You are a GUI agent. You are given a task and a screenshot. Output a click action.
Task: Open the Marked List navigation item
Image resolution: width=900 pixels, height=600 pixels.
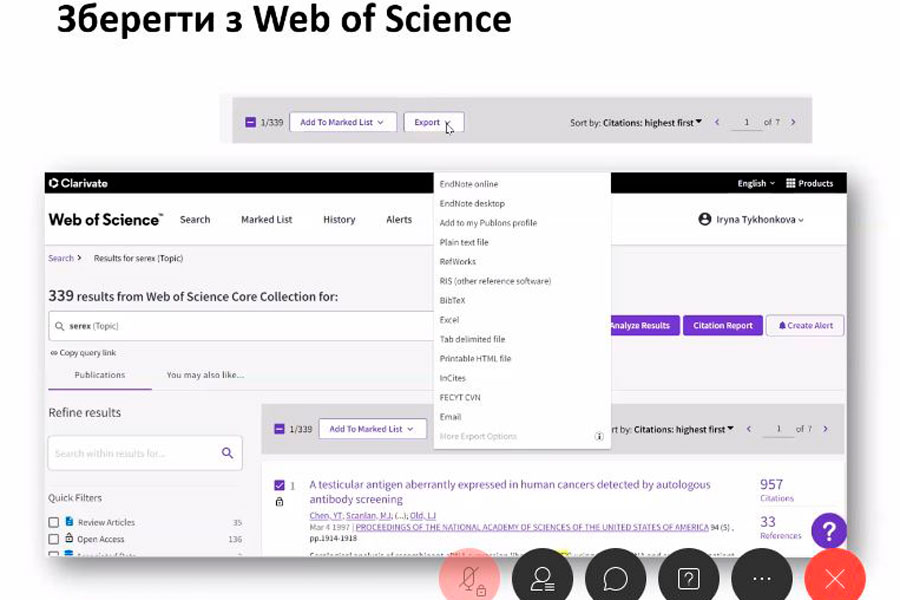click(266, 219)
